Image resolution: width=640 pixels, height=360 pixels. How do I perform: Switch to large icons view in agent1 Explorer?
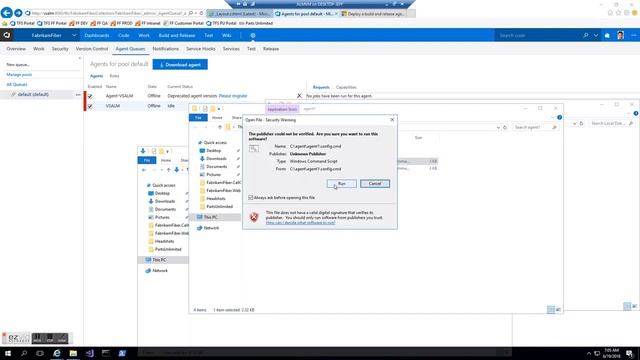(x=558, y=310)
